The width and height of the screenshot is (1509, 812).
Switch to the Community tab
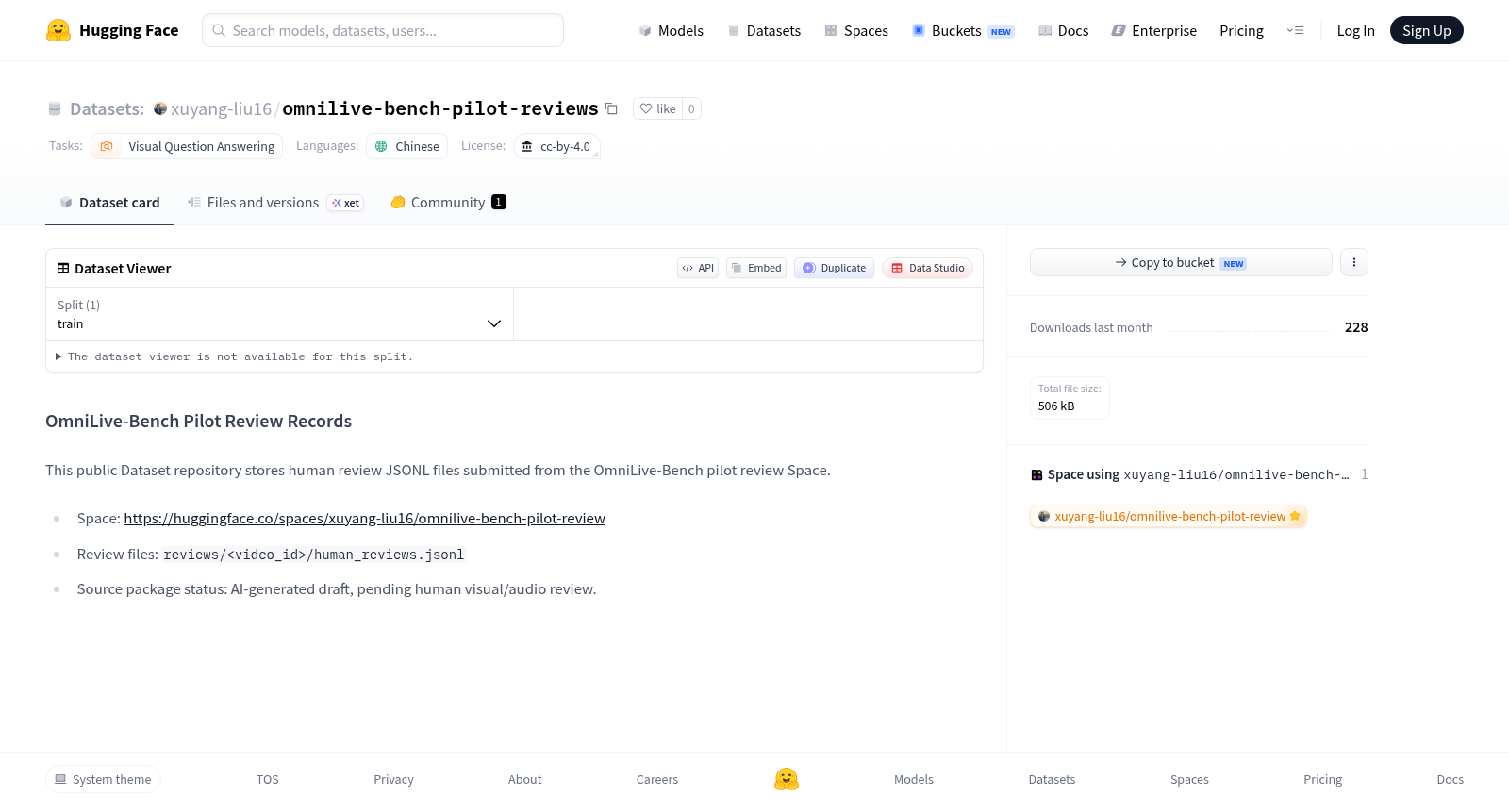pyautogui.click(x=449, y=203)
